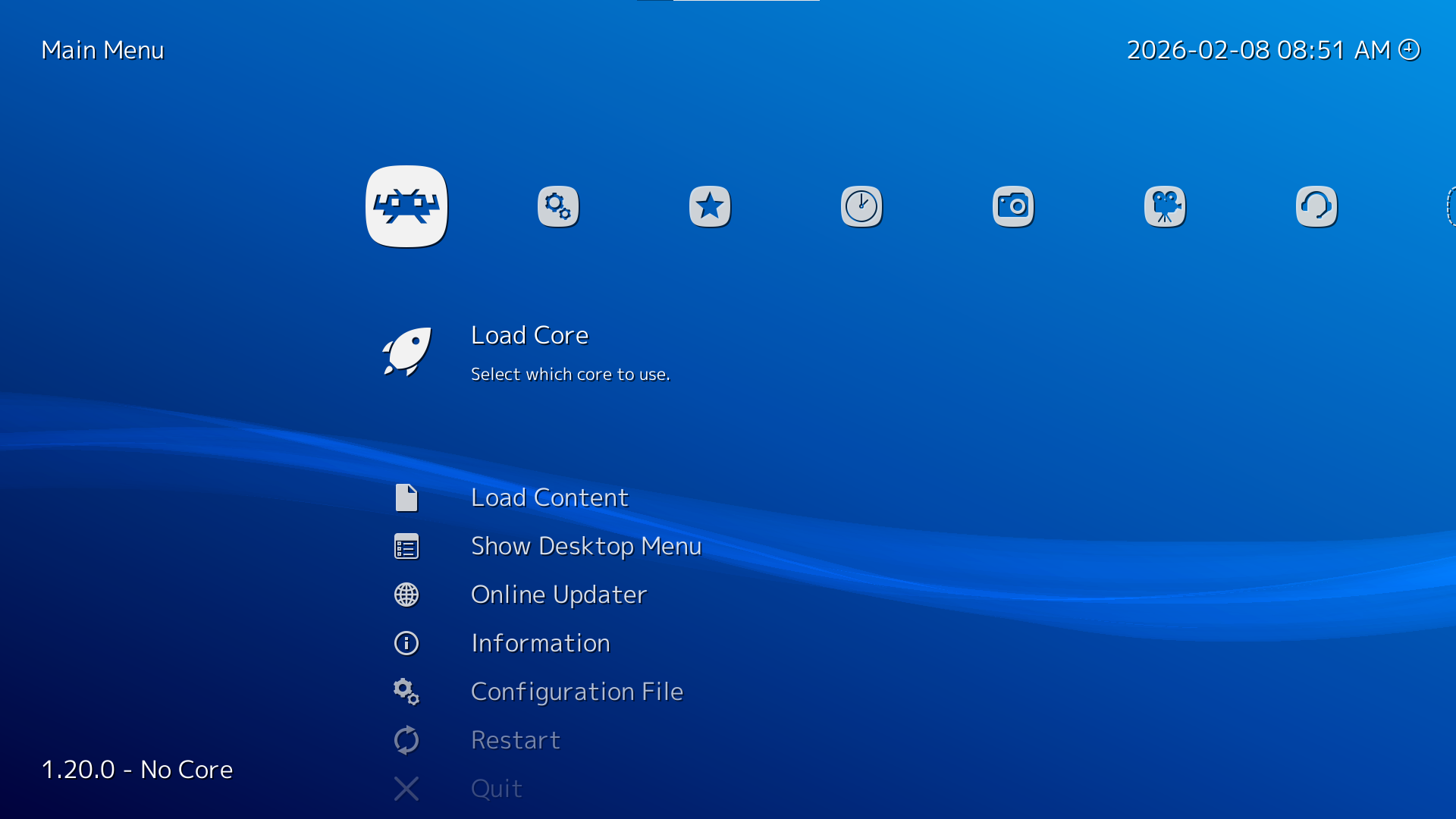Select the RetroArch Main Menu invader icon
1456x819 pixels.
pyautogui.click(x=406, y=206)
